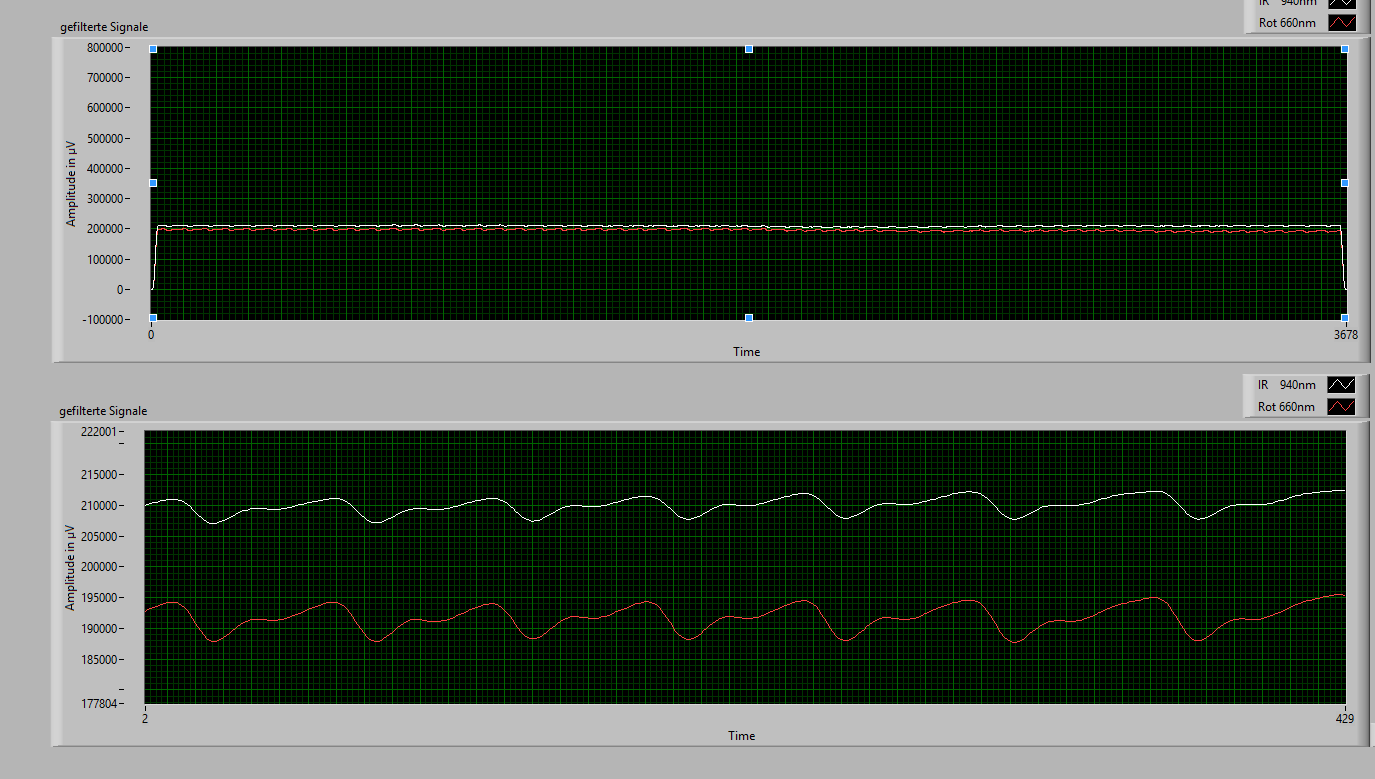The image size is (1375, 779).
Task: Click the red Rot 660nm plot icon in the lower legend
Action: [1341, 406]
